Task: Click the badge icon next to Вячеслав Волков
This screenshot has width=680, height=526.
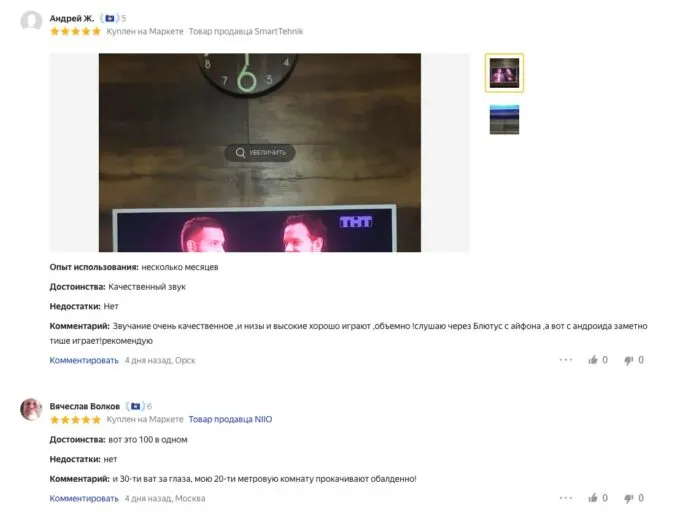Action: point(136,406)
